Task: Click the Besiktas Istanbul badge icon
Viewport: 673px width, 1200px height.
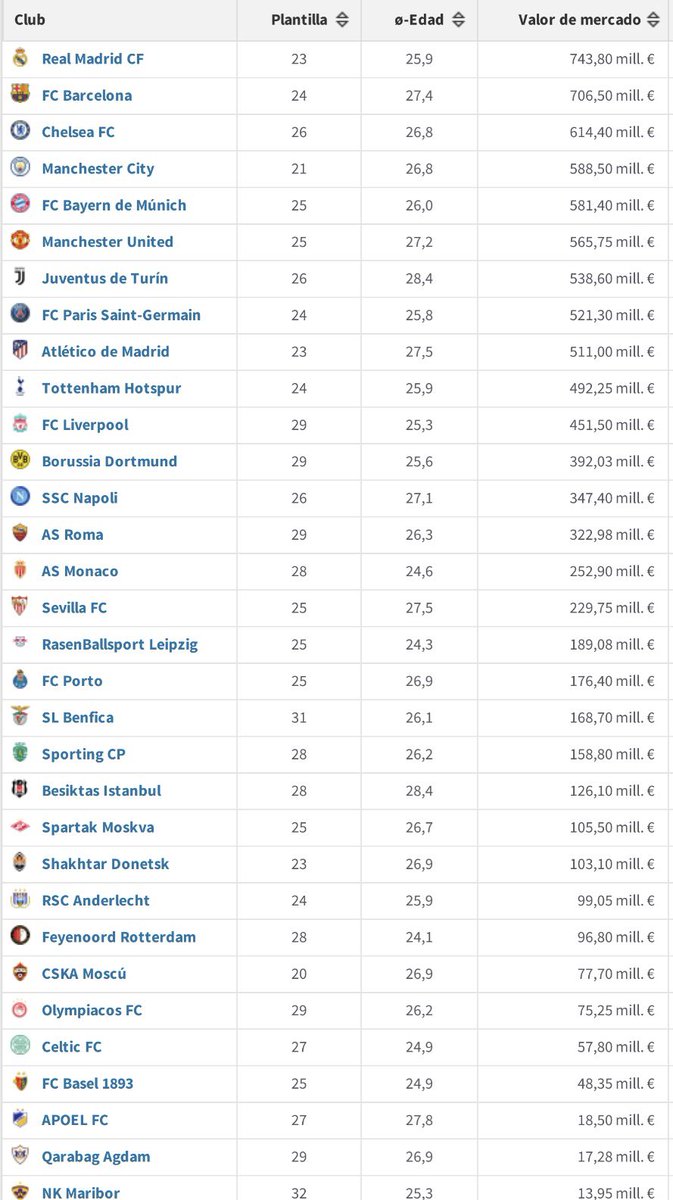Action: tap(20, 790)
